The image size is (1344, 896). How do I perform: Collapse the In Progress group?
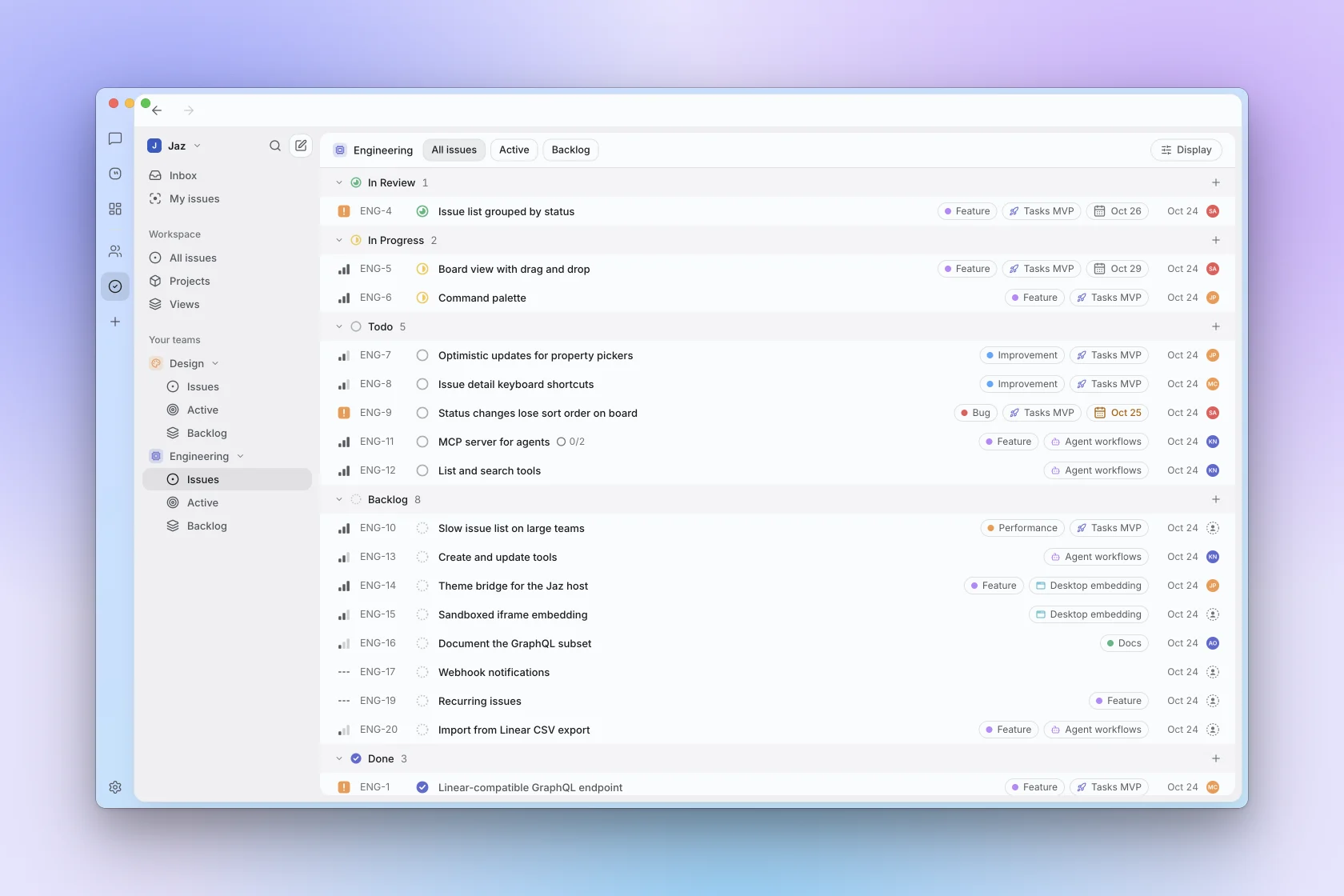339,240
